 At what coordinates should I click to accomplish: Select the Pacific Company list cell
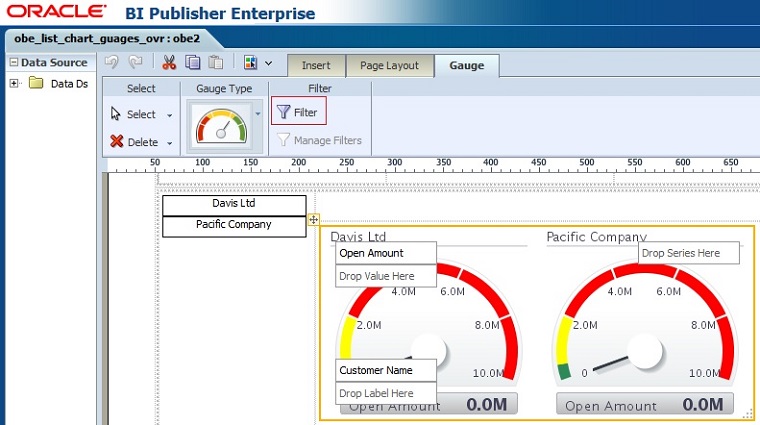(234, 226)
